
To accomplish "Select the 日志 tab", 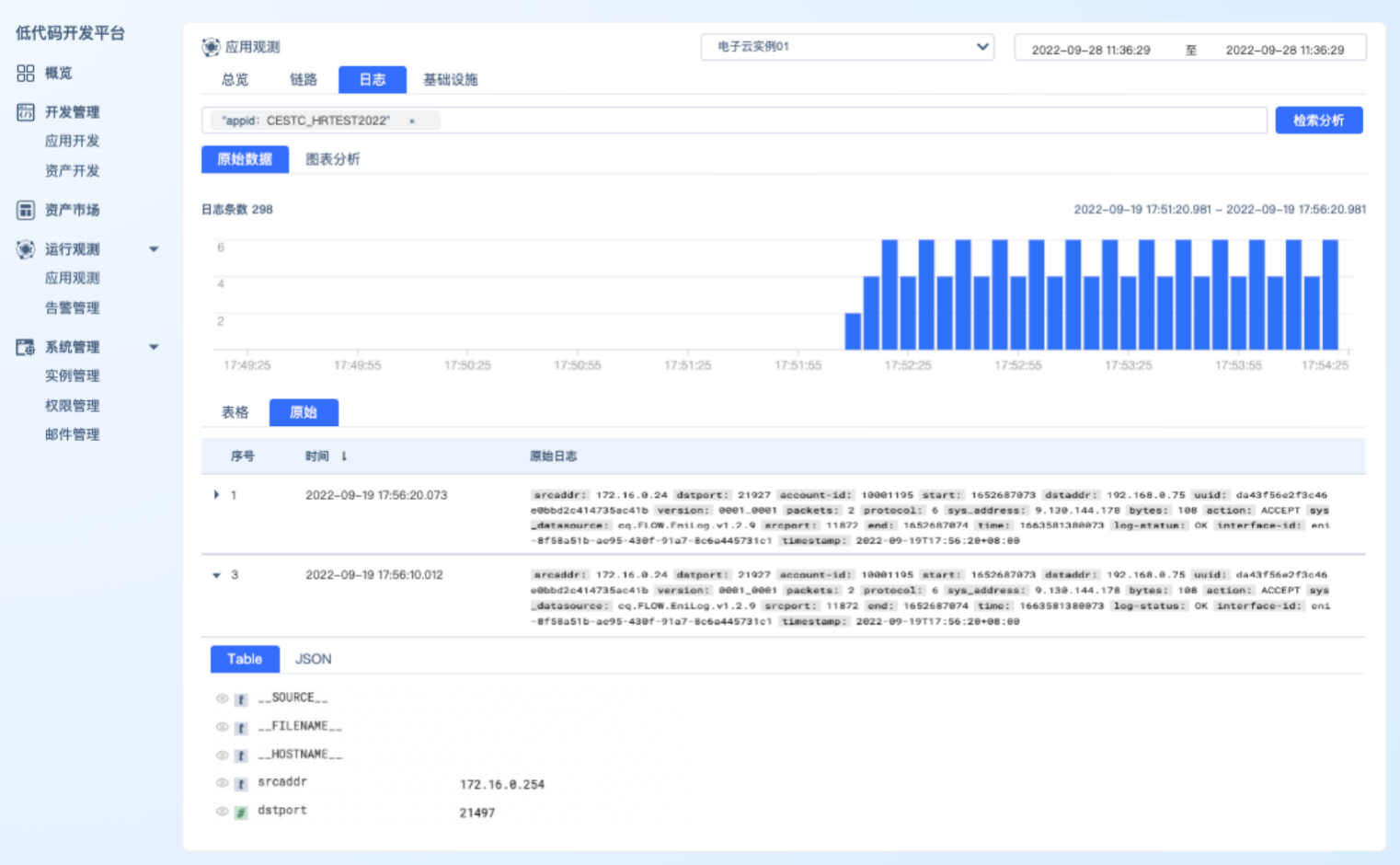I will (x=373, y=80).
